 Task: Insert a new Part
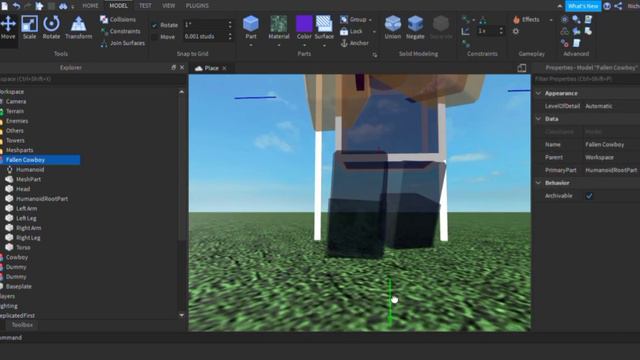pos(251,27)
